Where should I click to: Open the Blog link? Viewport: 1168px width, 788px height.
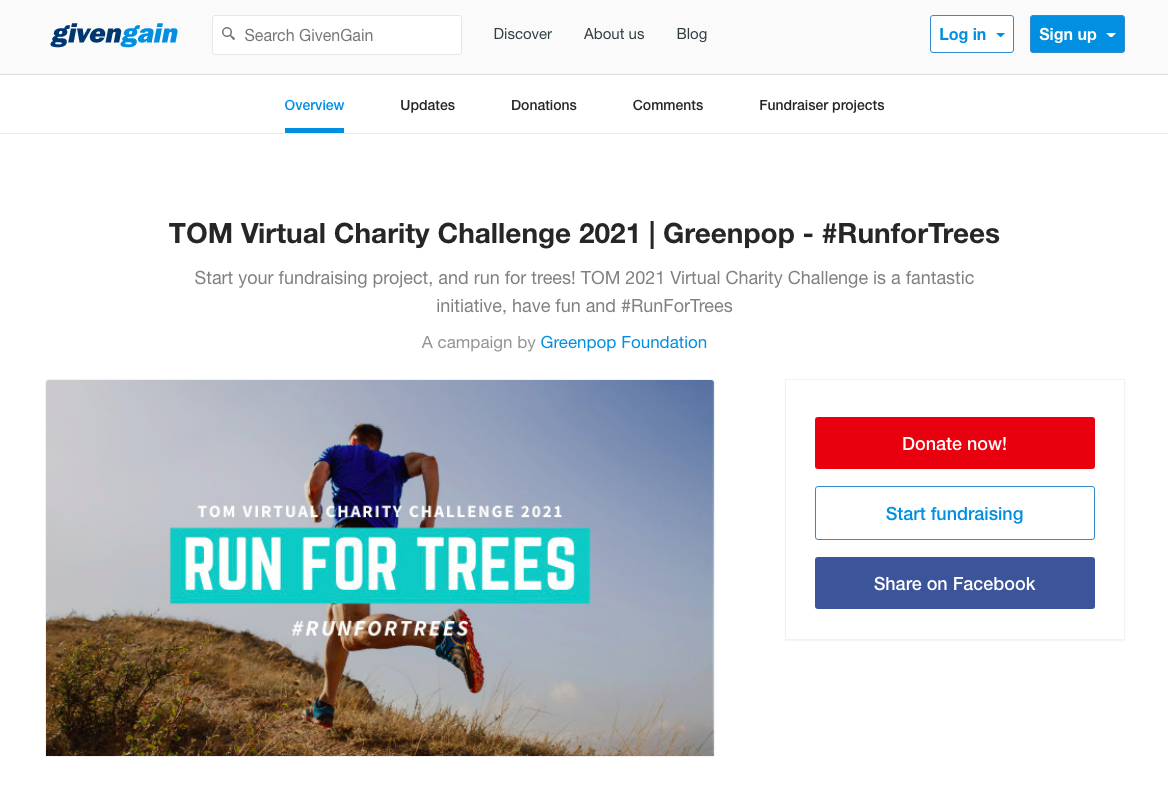(x=691, y=34)
